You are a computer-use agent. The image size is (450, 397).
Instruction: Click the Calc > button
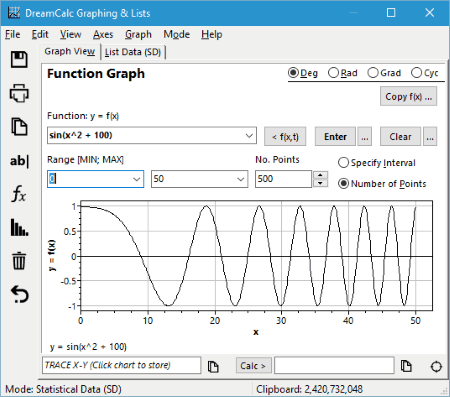click(x=253, y=366)
